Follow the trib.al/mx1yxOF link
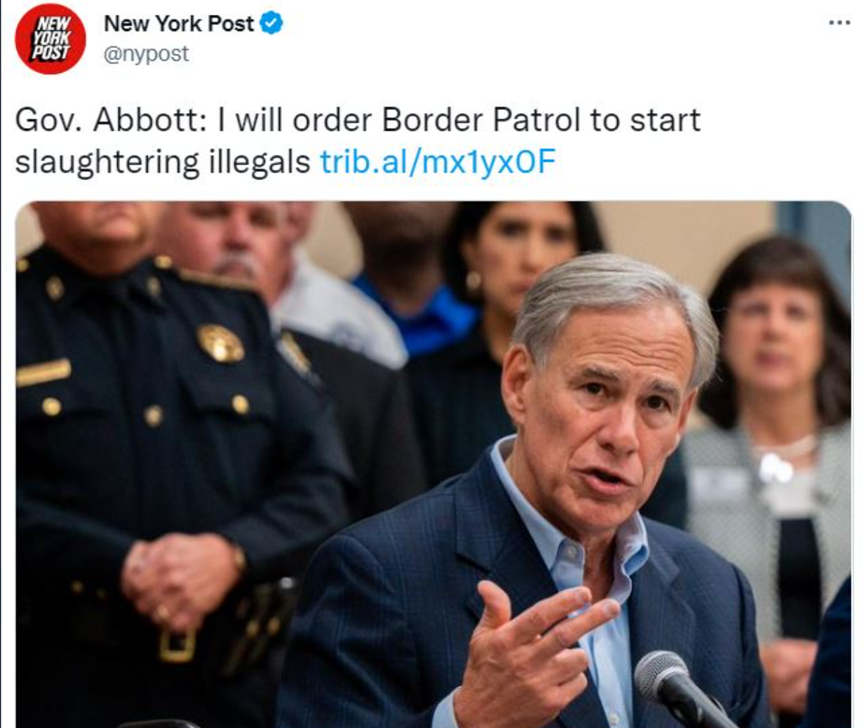The width and height of the screenshot is (865, 728). click(437, 162)
